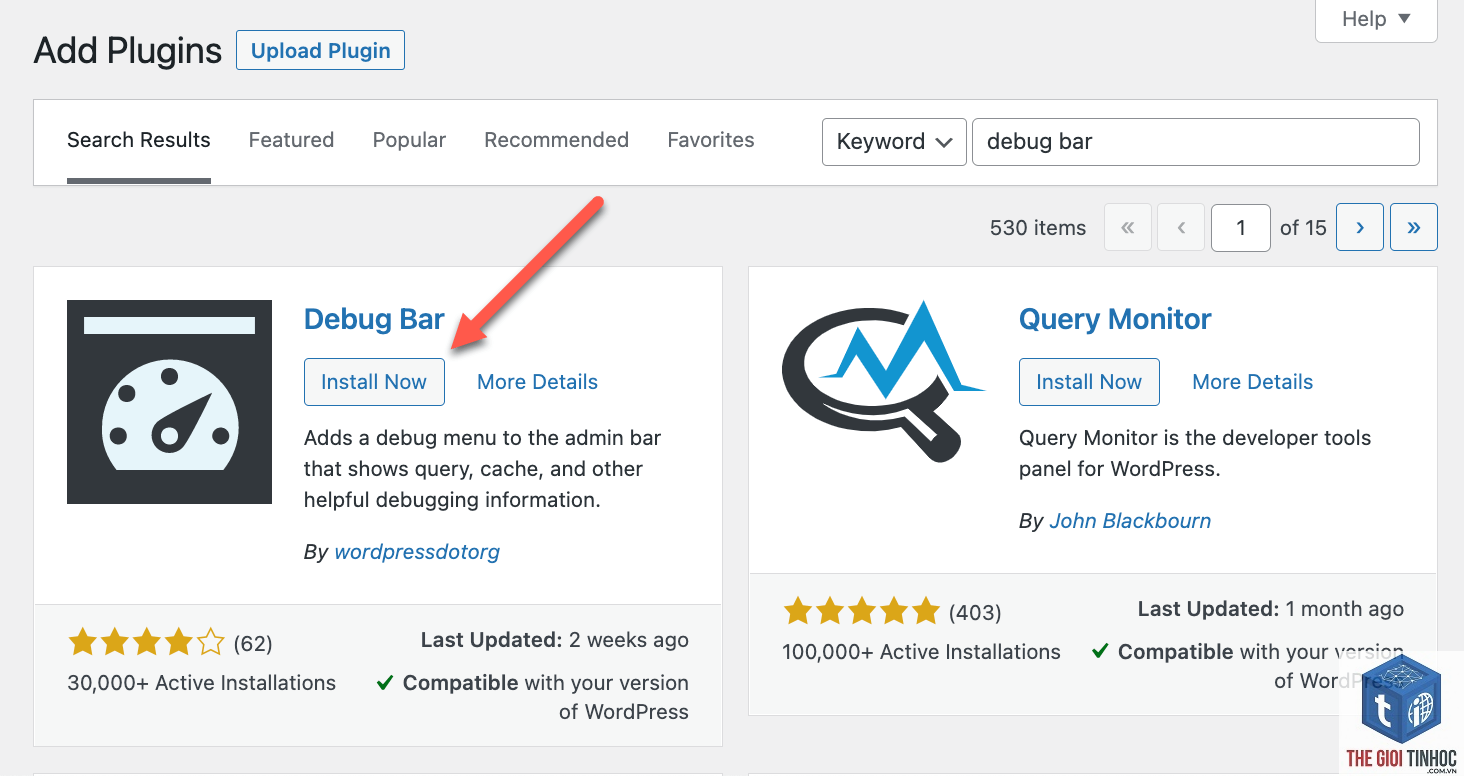Open the Recommended plugins tab

556,140
